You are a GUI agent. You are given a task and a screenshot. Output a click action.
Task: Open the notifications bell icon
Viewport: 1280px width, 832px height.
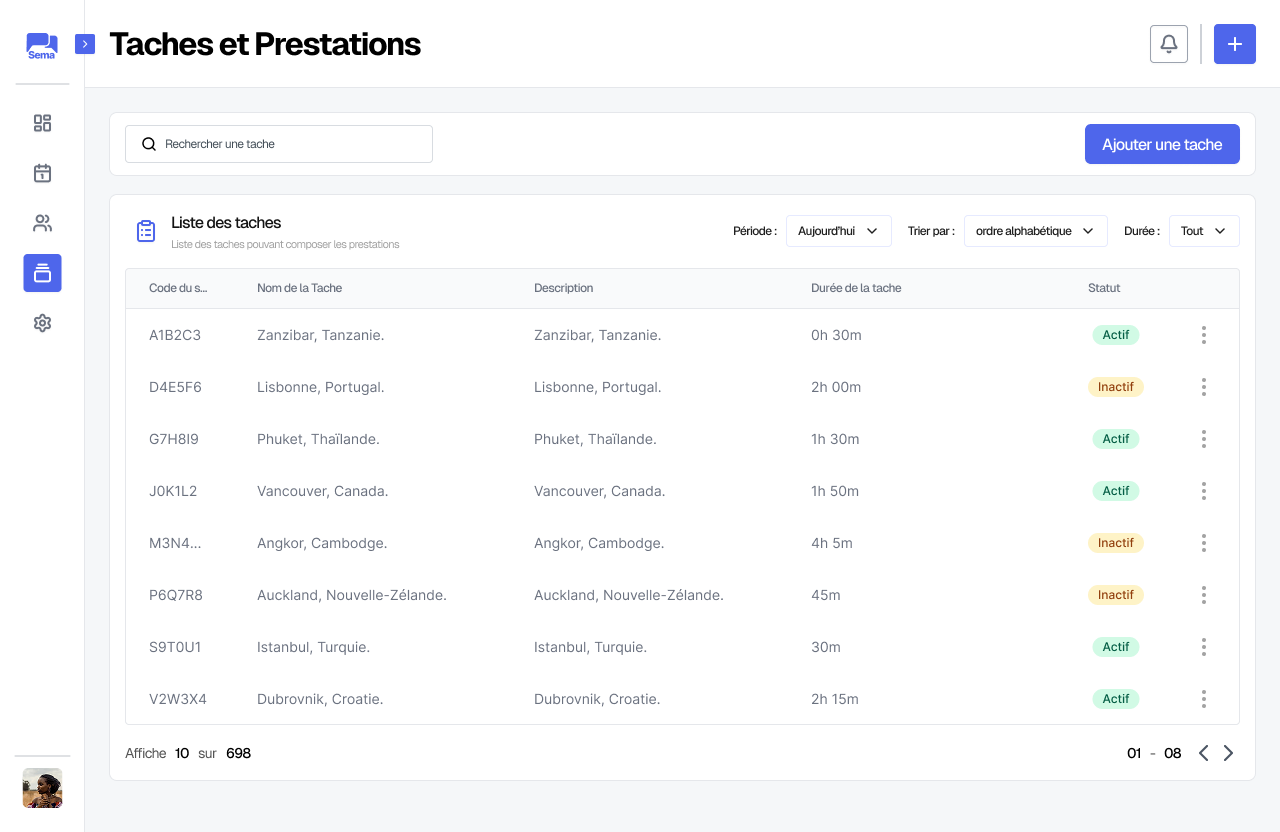pos(1169,44)
